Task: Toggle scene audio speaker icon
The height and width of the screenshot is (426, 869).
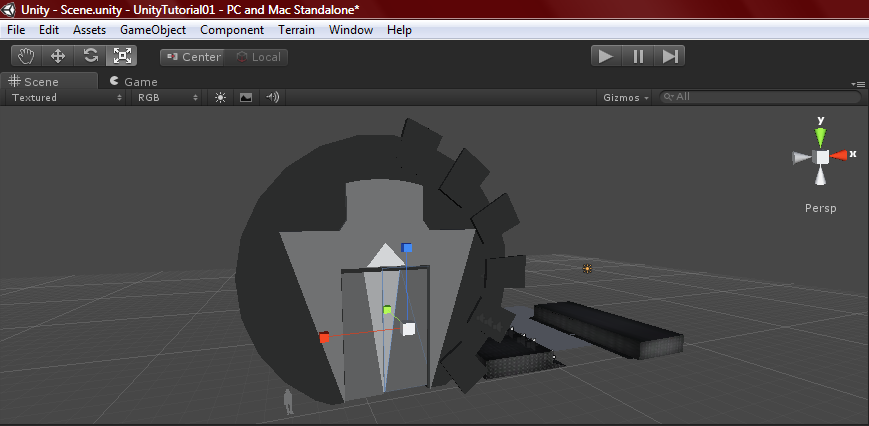Action: (x=272, y=97)
